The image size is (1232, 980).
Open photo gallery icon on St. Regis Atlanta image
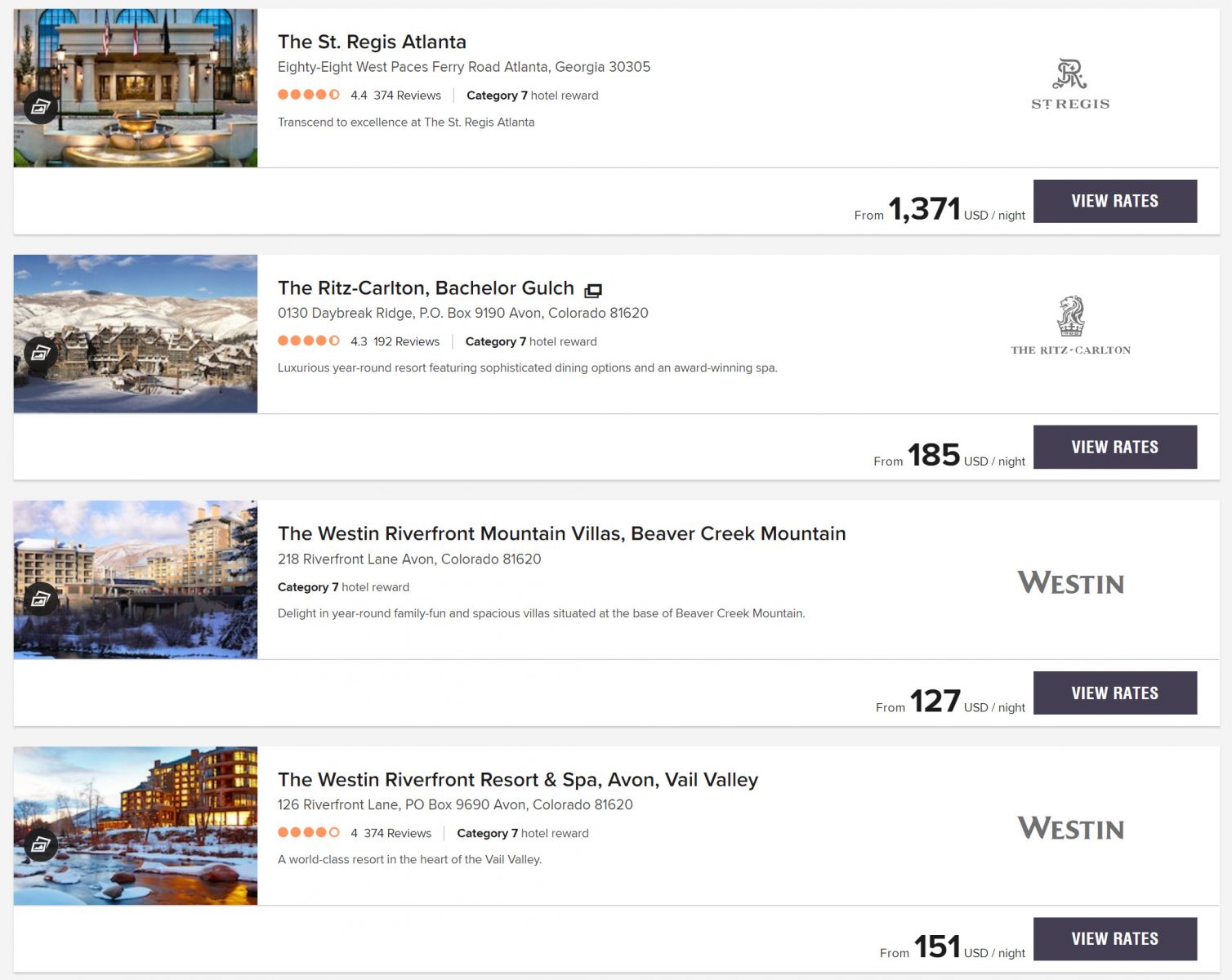click(x=41, y=107)
